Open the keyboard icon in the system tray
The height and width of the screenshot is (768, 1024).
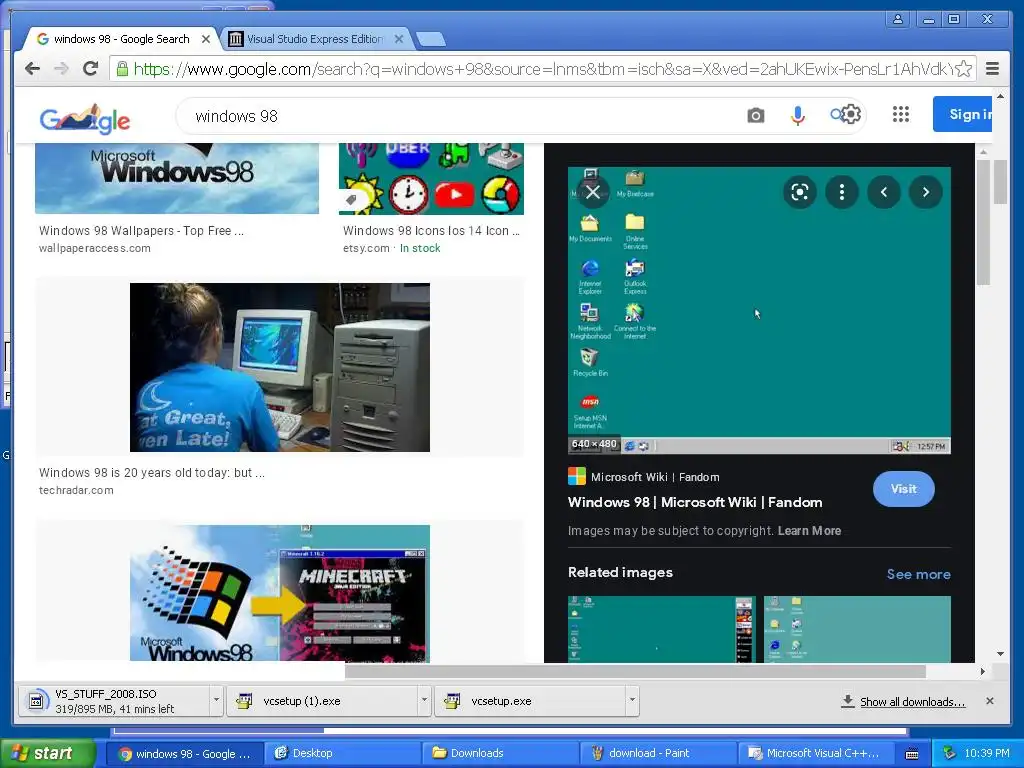[912, 754]
